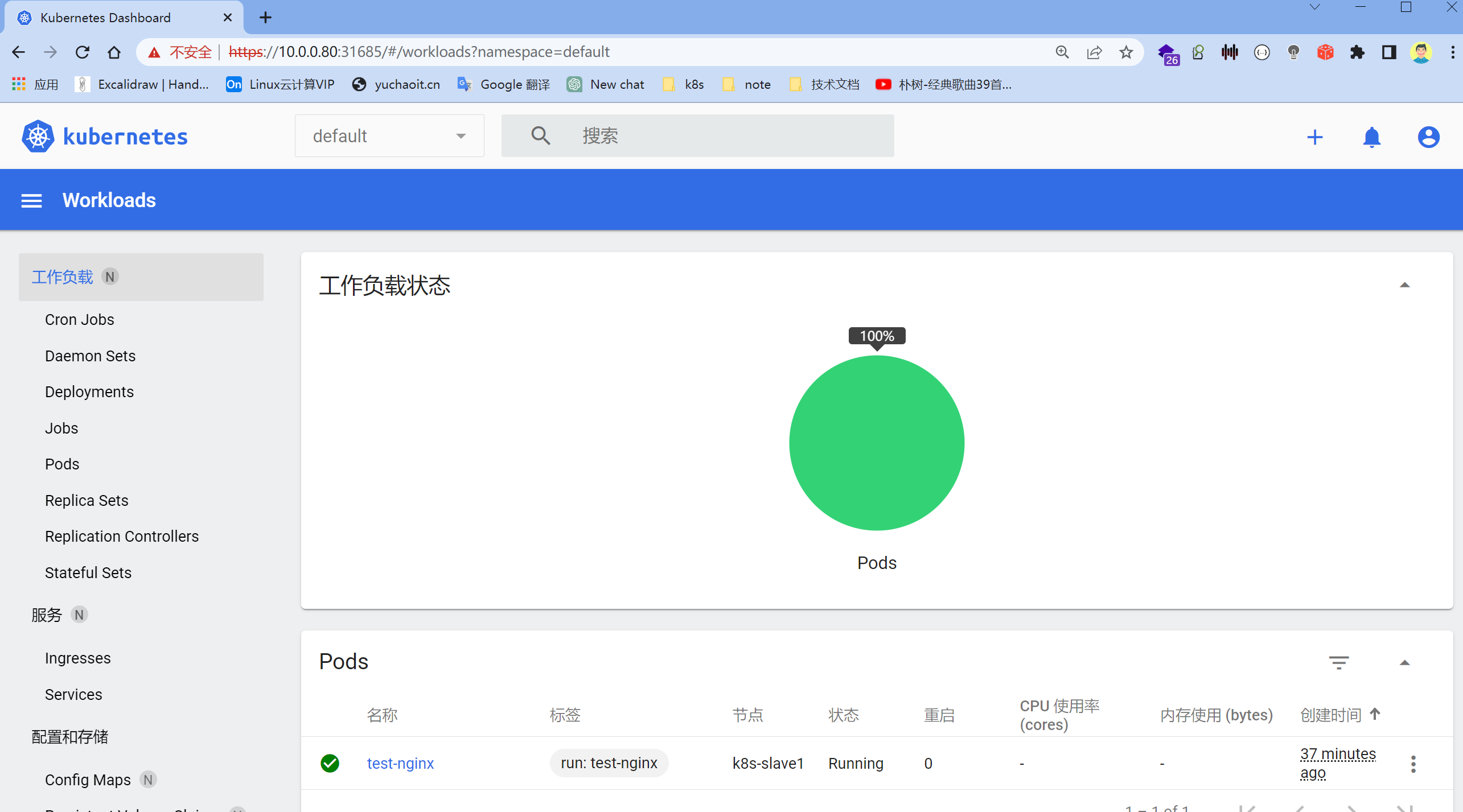Collapse the Pods card
Screen dimensions: 1463x812
pos(1404,662)
